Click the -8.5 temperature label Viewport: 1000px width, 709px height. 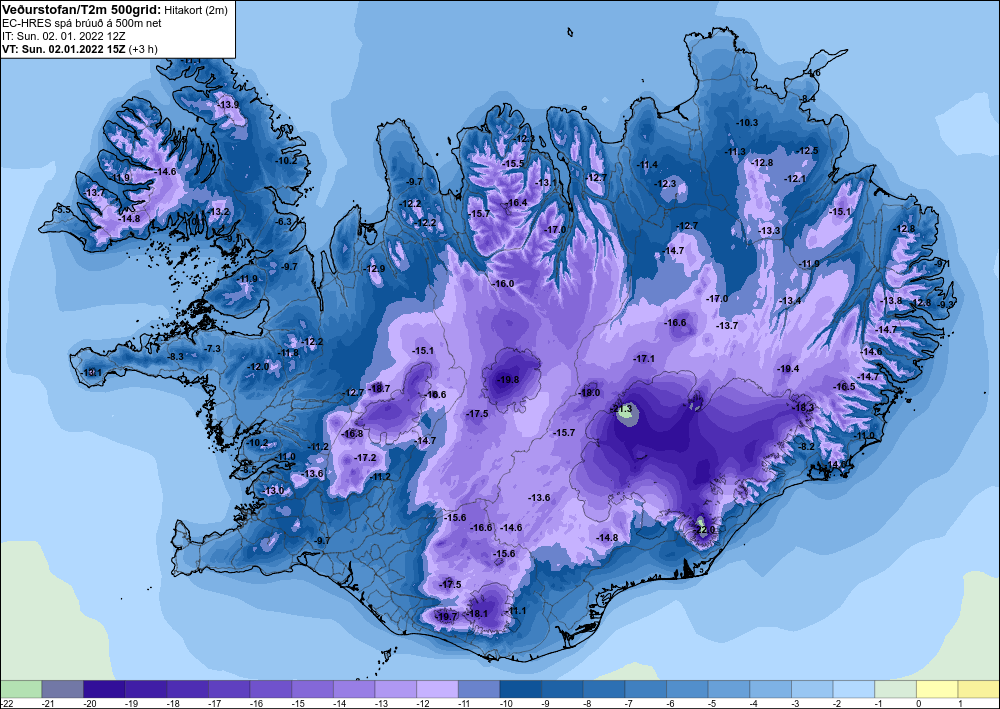(249, 470)
